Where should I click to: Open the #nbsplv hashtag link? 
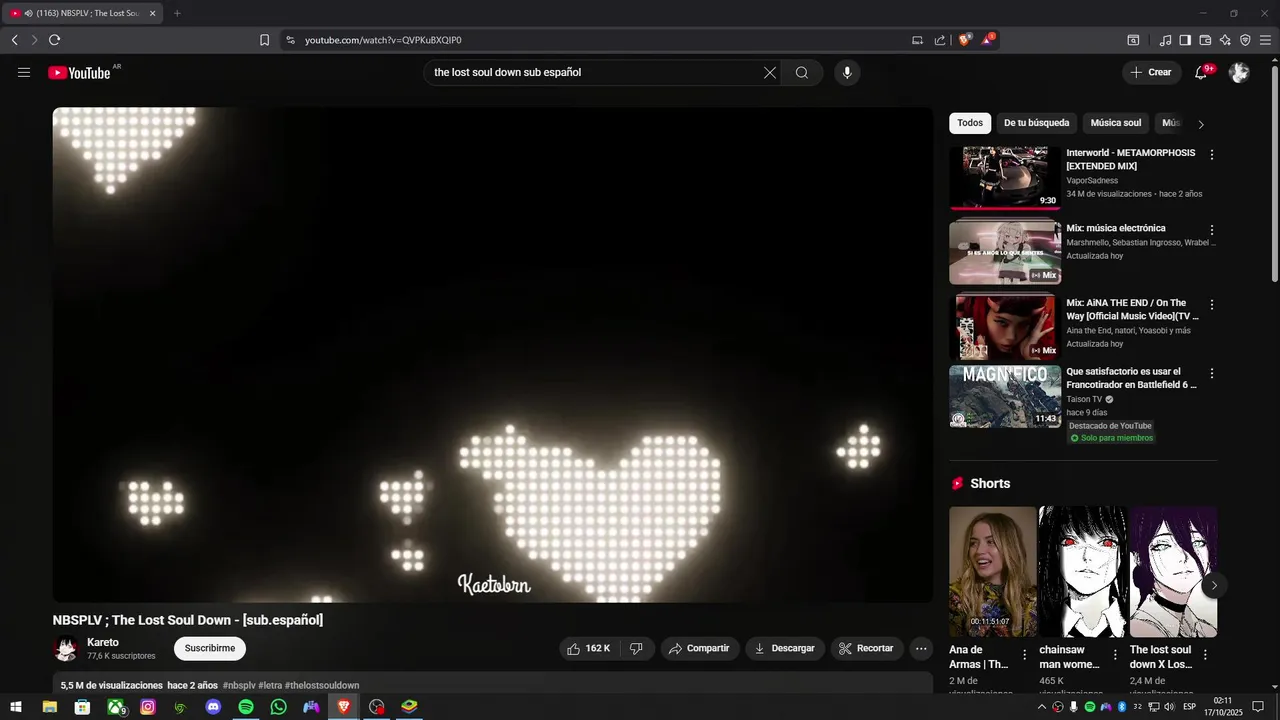click(239, 686)
